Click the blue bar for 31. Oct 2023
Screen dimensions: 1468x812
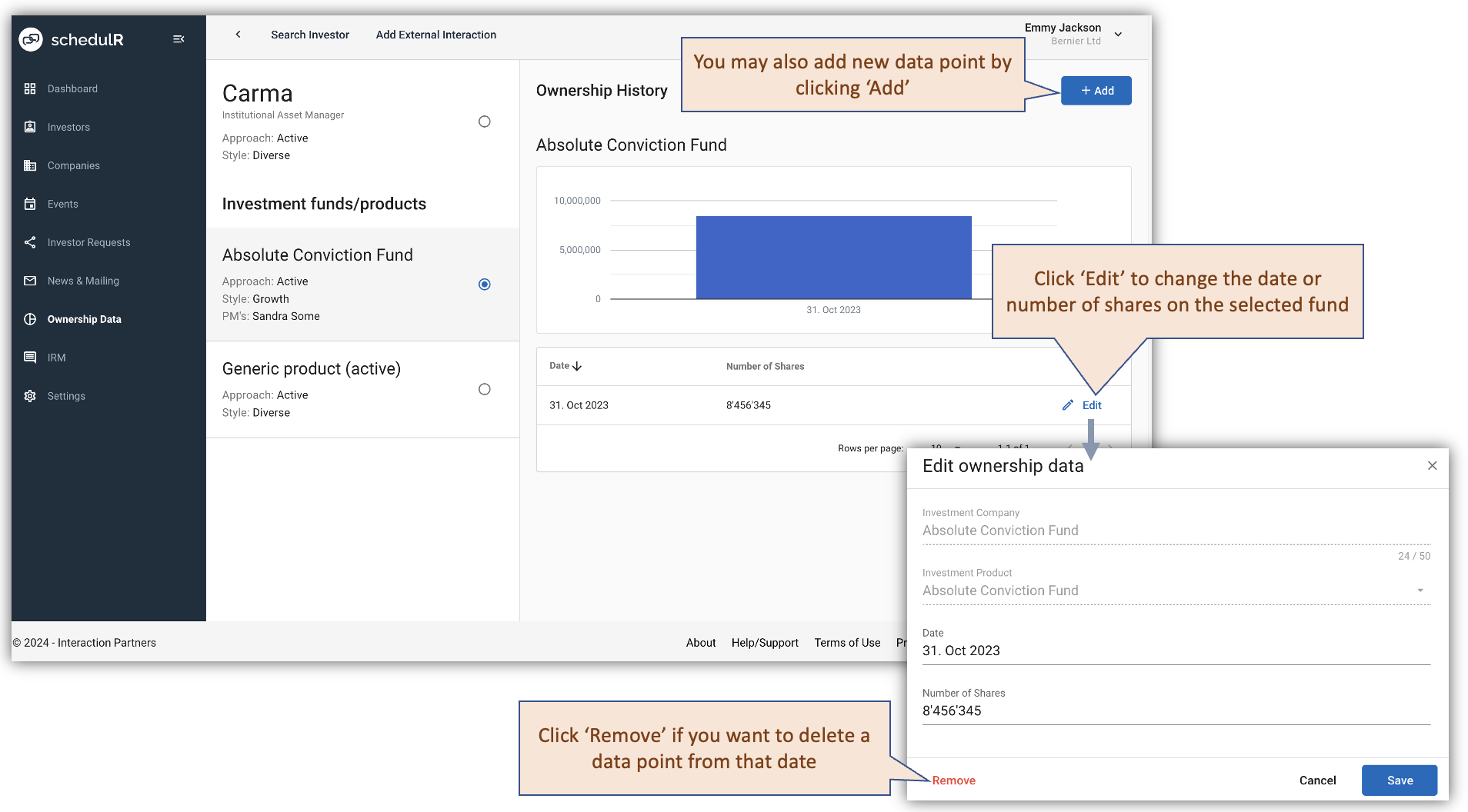(x=833, y=257)
